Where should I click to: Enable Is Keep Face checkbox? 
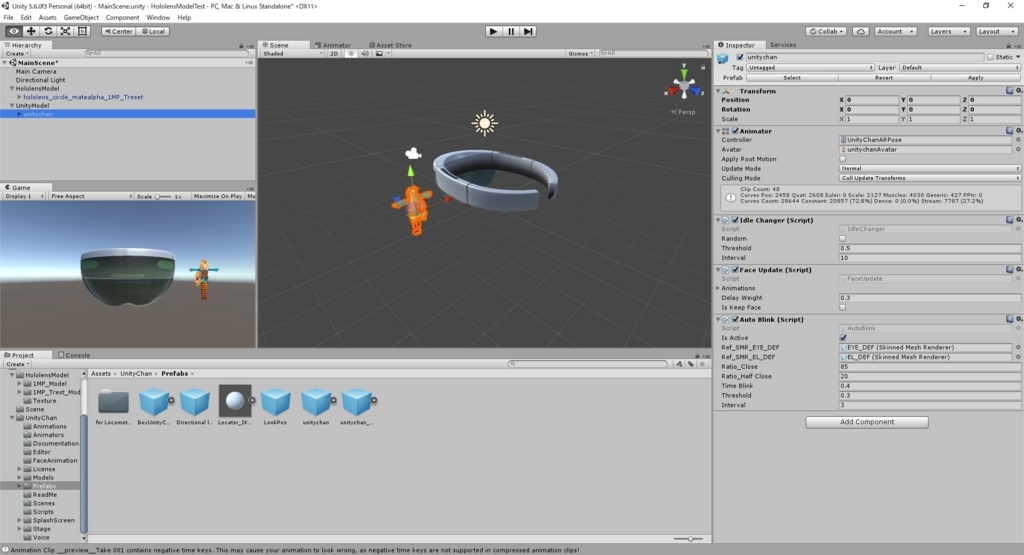point(842,307)
